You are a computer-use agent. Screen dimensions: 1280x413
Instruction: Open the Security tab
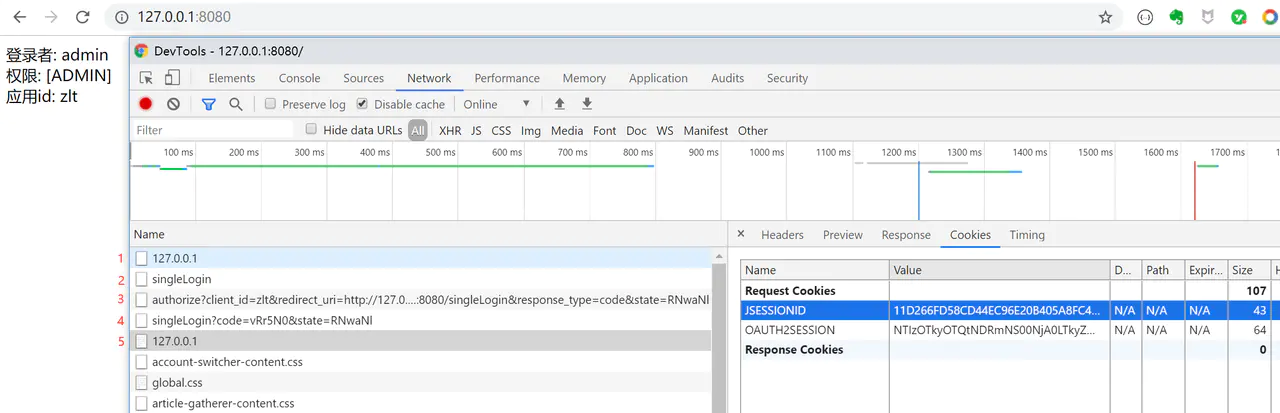coord(787,78)
